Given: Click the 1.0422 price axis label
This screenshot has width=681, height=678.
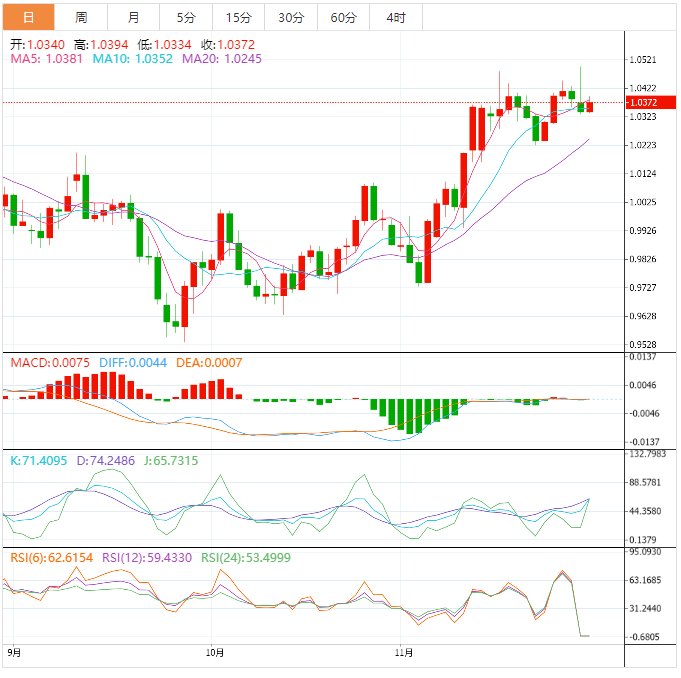Looking at the screenshot, I should 643,88.
